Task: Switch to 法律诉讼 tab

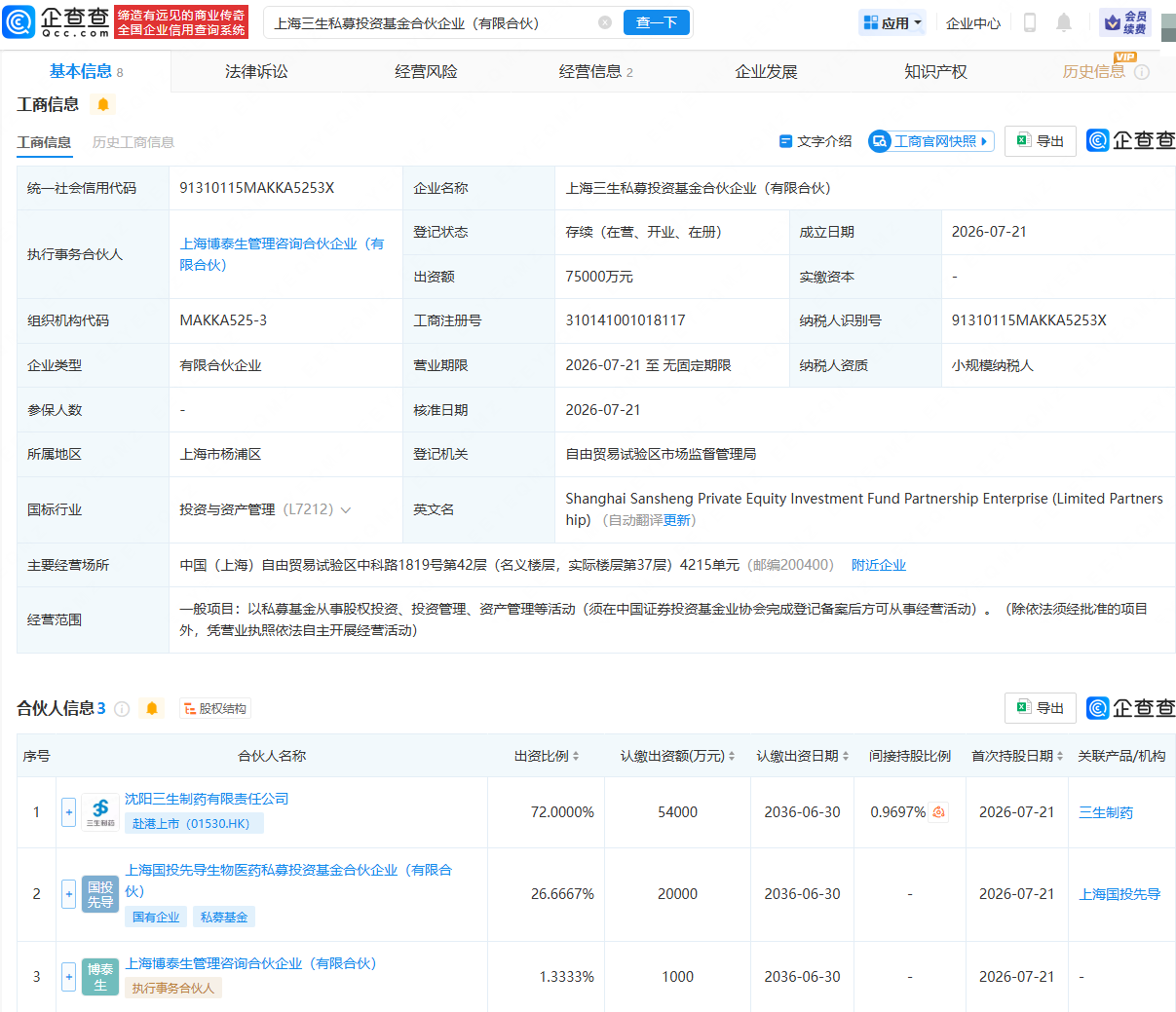Action: [x=256, y=71]
